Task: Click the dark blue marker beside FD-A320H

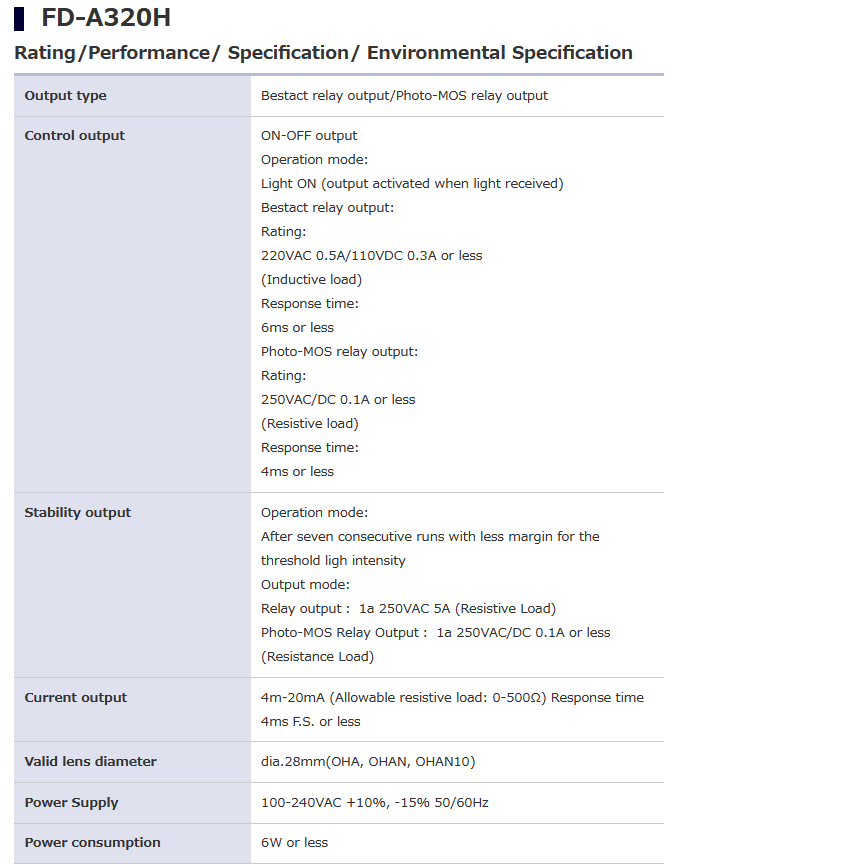Action: tap(19, 18)
